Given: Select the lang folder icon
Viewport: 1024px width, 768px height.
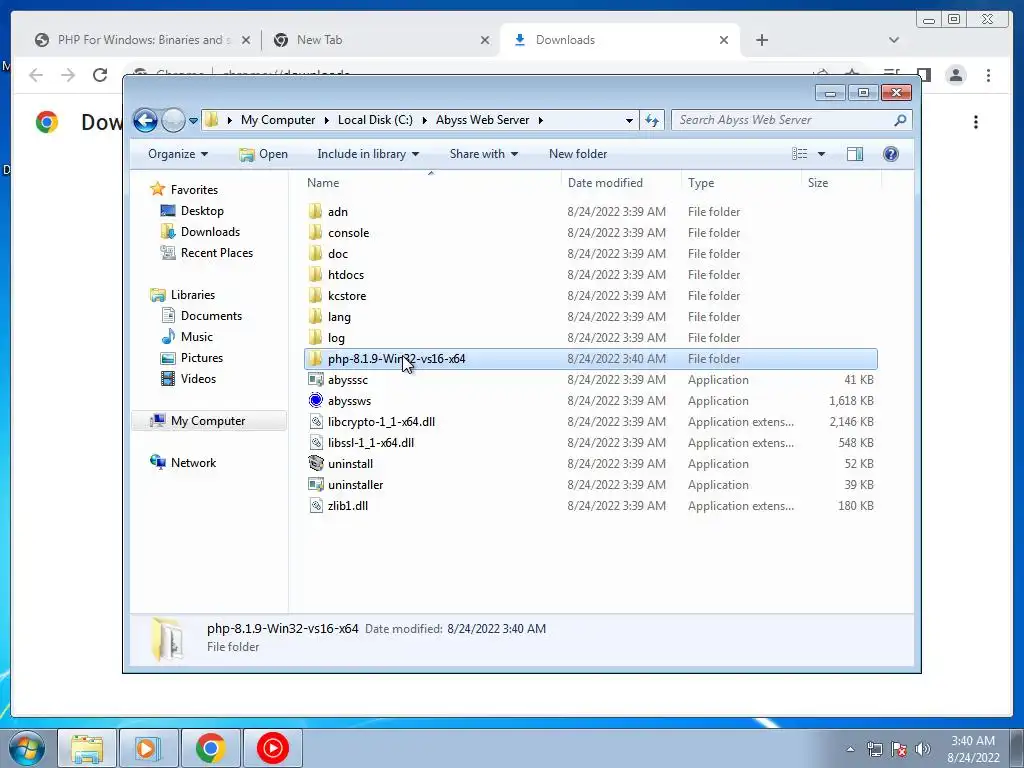Looking at the screenshot, I should pyautogui.click(x=316, y=317).
